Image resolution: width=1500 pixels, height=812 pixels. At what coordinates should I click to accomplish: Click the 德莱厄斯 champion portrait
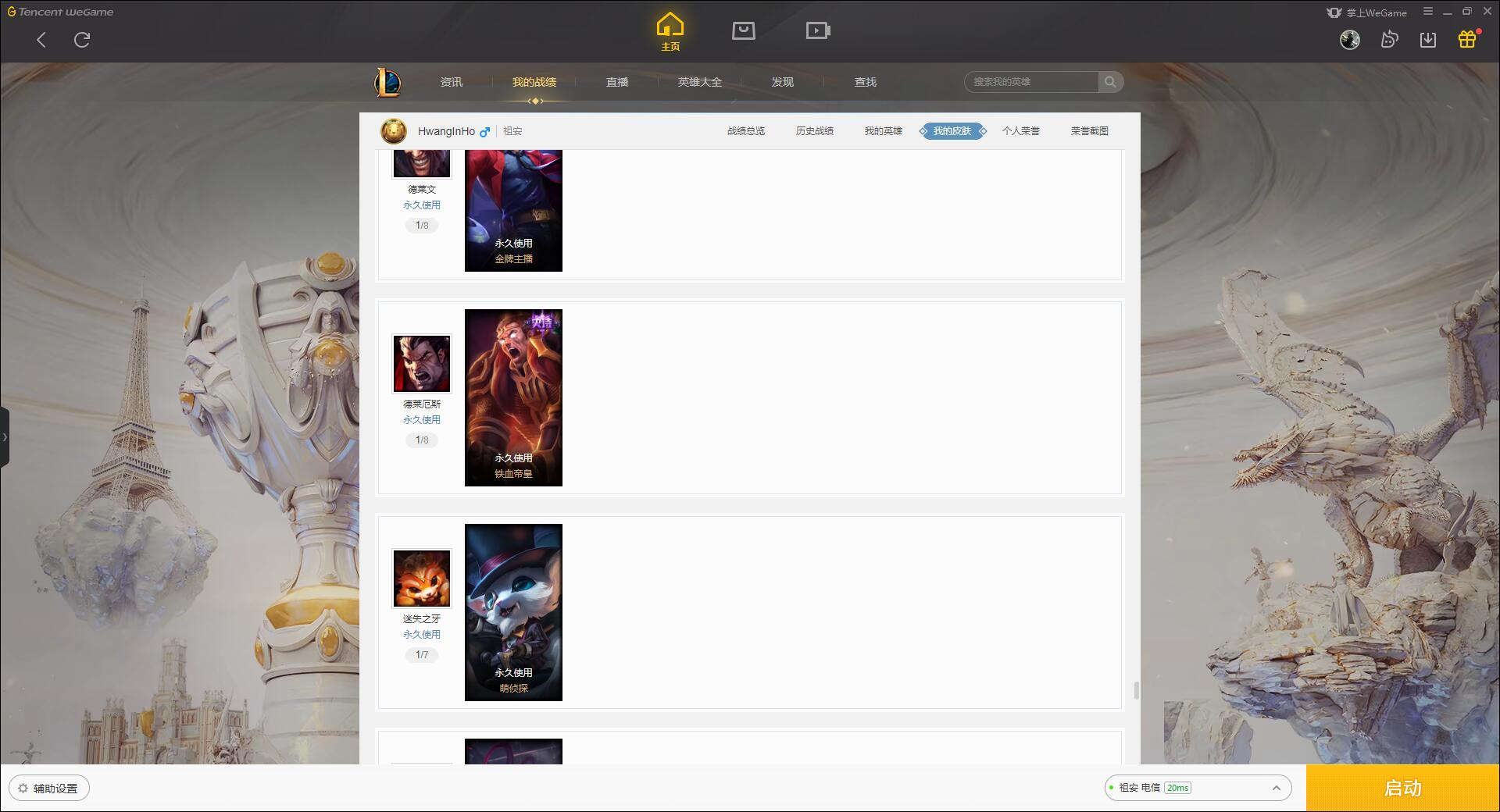(422, 364)
